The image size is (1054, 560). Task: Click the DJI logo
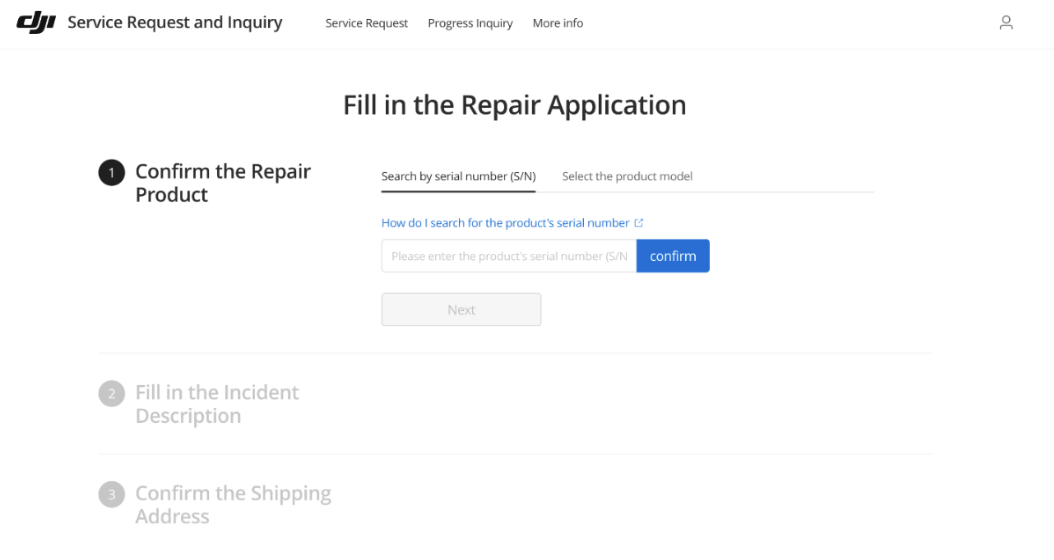click(x=36, y=23)
